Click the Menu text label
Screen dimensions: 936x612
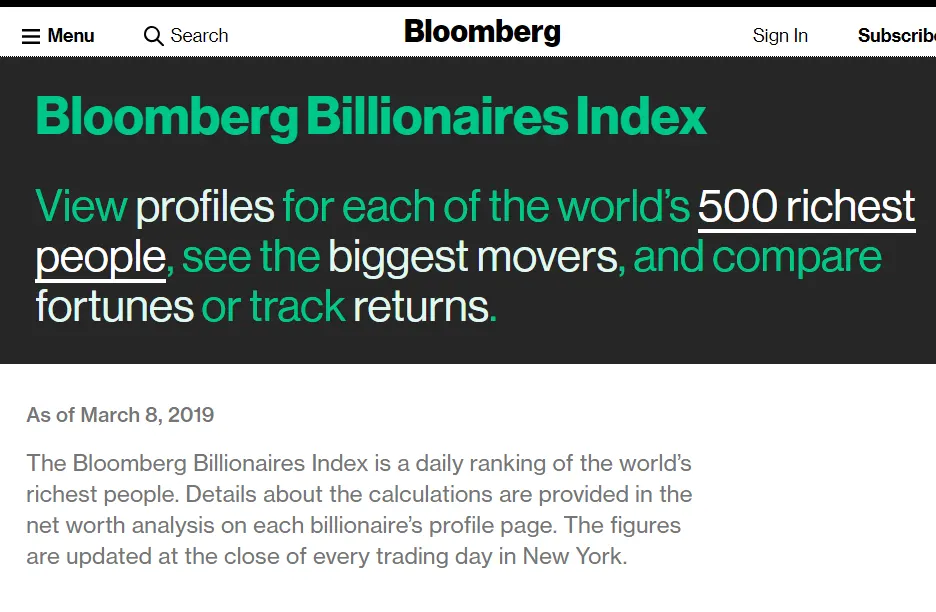tap(71, 36)
